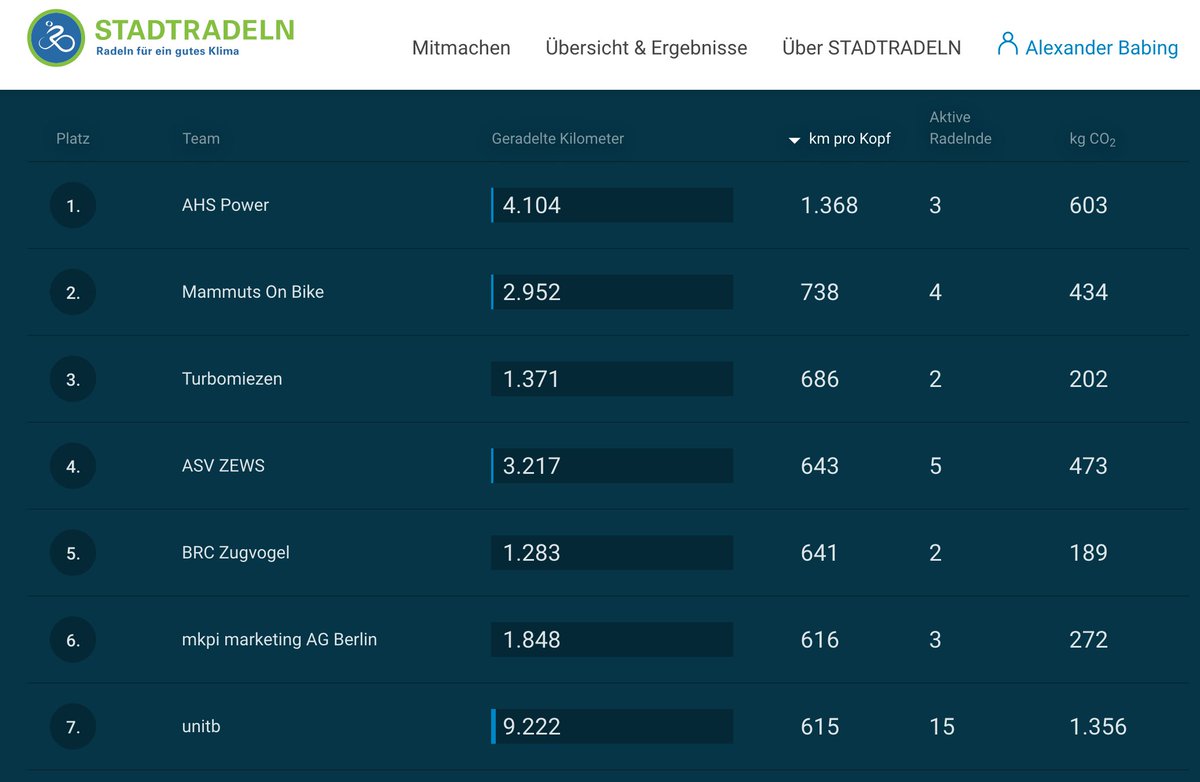Sort by the kg CO2 column header
Viewport: 1200px width, 782px height.
(x=1093, y=140)
